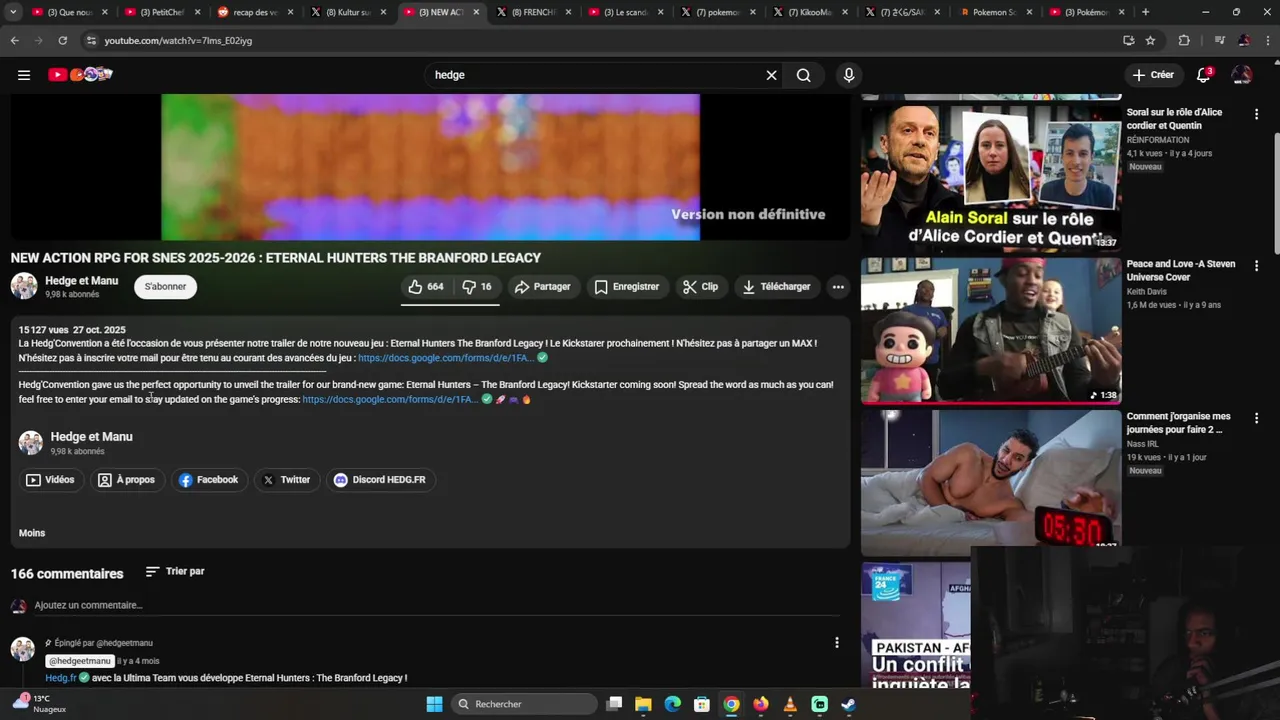The height and width of the screenshot is (720, 1280).
Task: Open Windows Start menu
Action: point(434,704)
